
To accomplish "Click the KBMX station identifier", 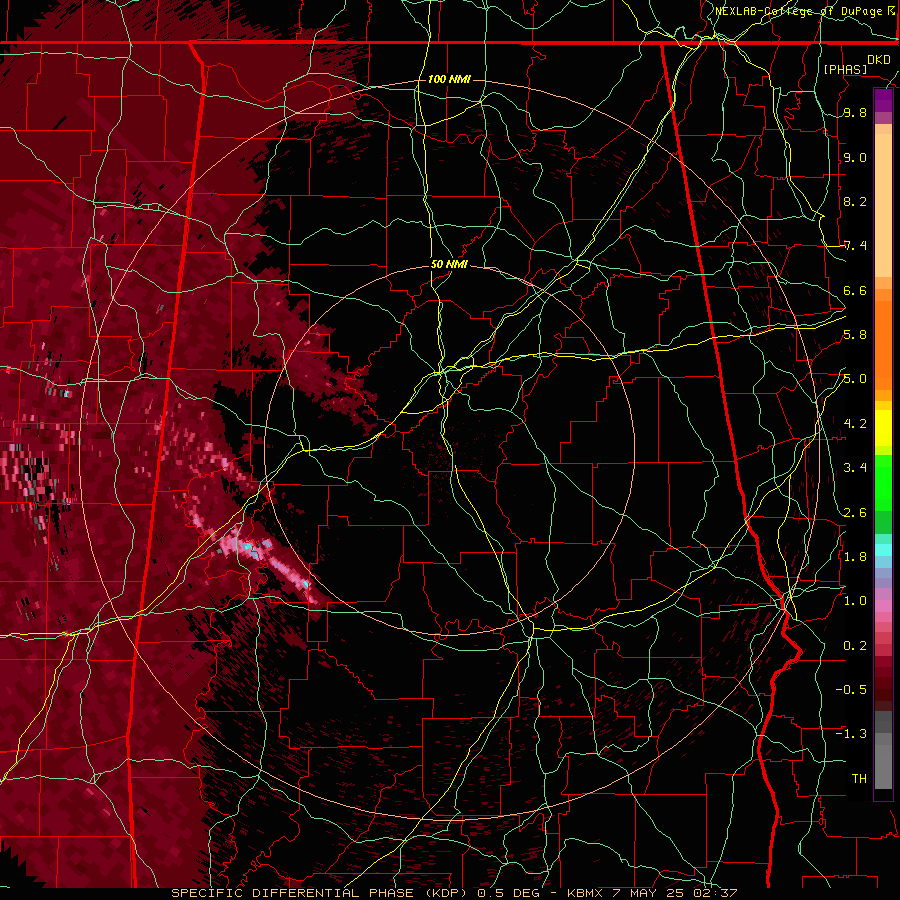I will [585, 893].
